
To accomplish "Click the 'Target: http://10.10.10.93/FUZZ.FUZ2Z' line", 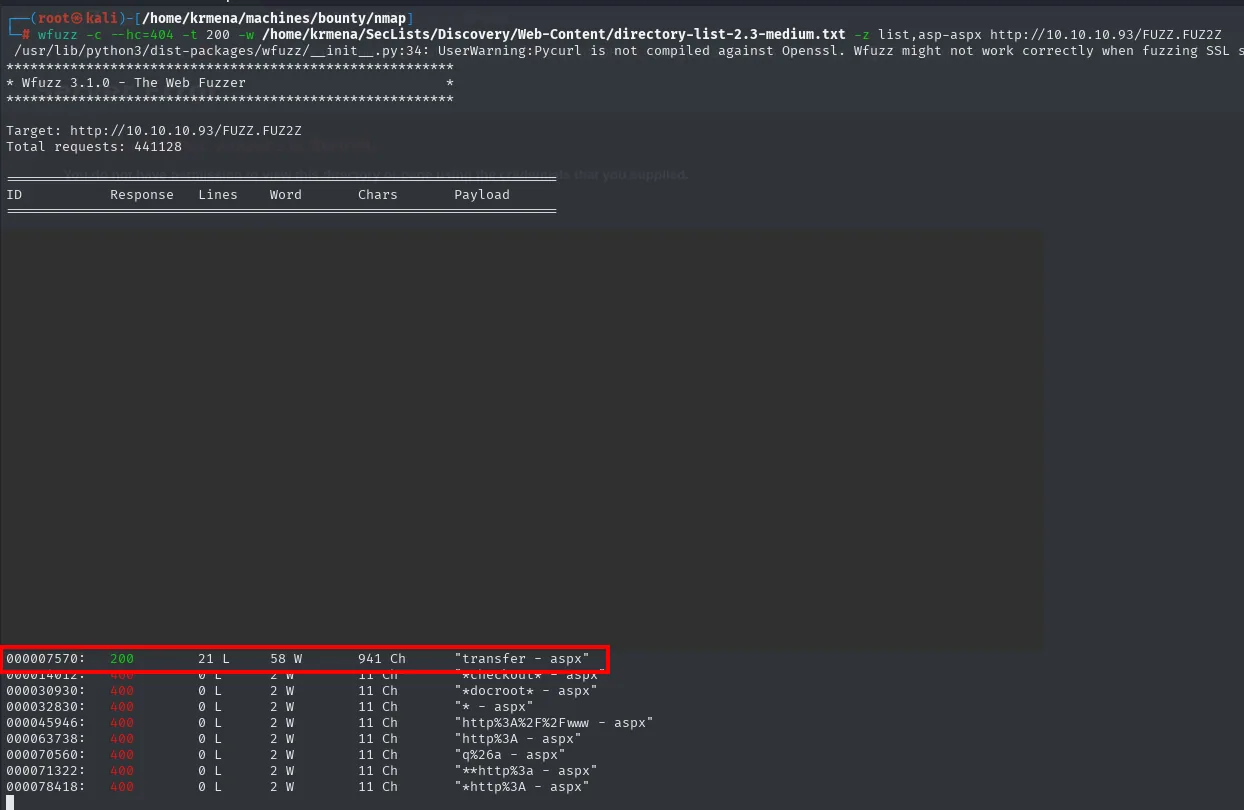I will coord(154,131).
